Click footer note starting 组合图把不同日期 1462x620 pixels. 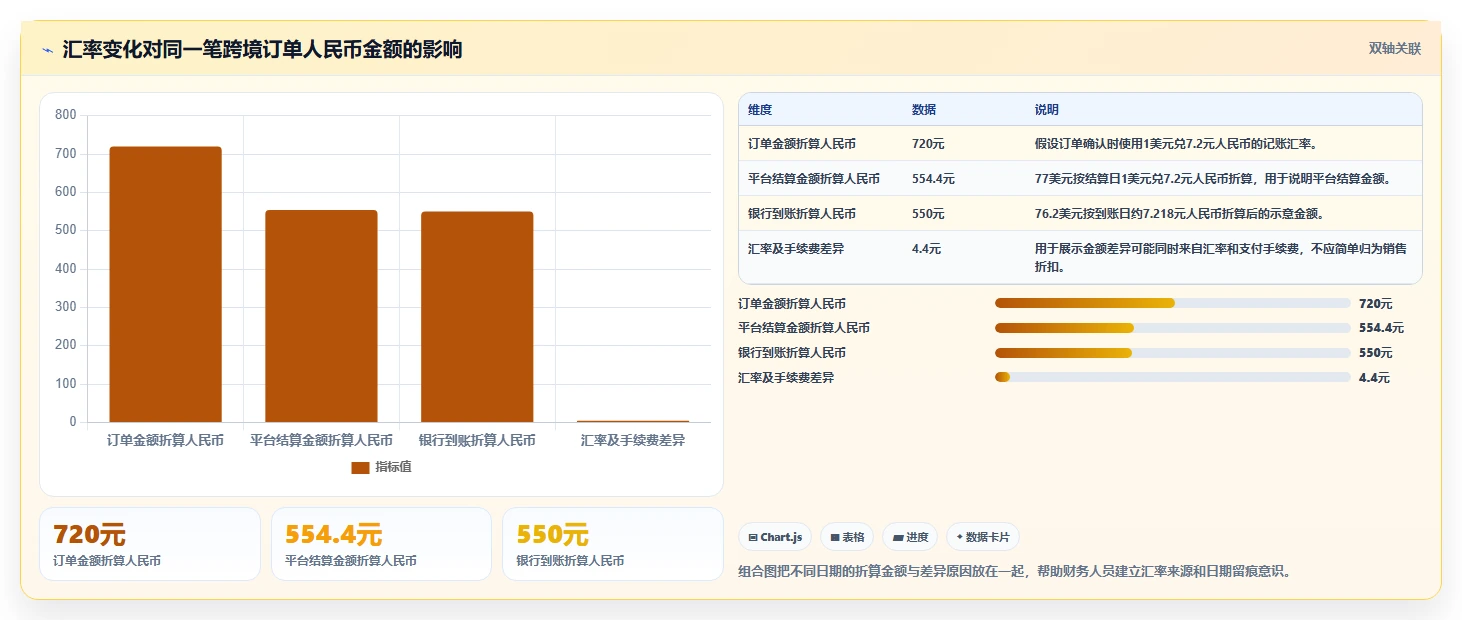[x=1015, y=572]
